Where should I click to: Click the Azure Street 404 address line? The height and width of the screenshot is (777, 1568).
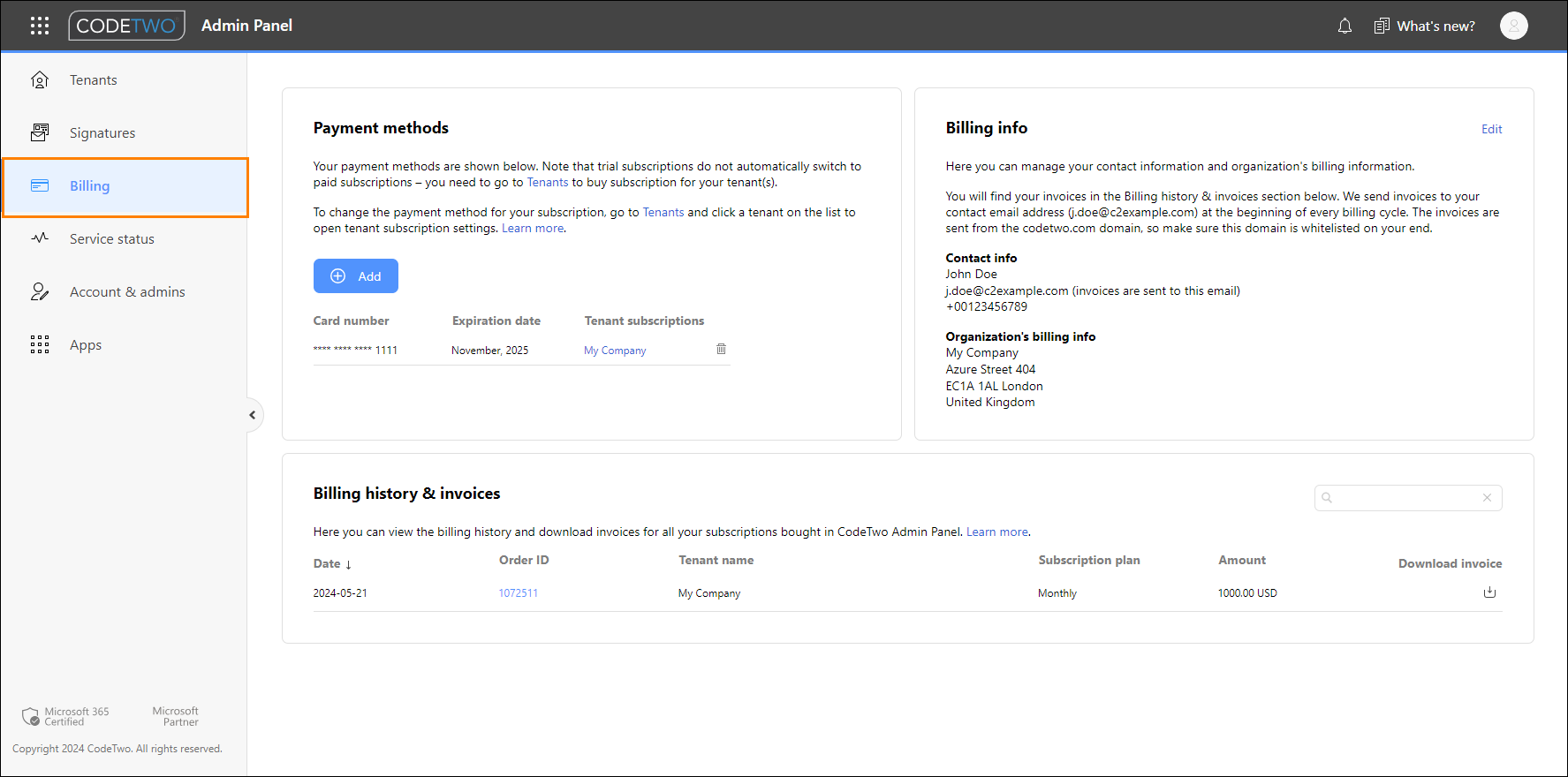pos(990,369)
